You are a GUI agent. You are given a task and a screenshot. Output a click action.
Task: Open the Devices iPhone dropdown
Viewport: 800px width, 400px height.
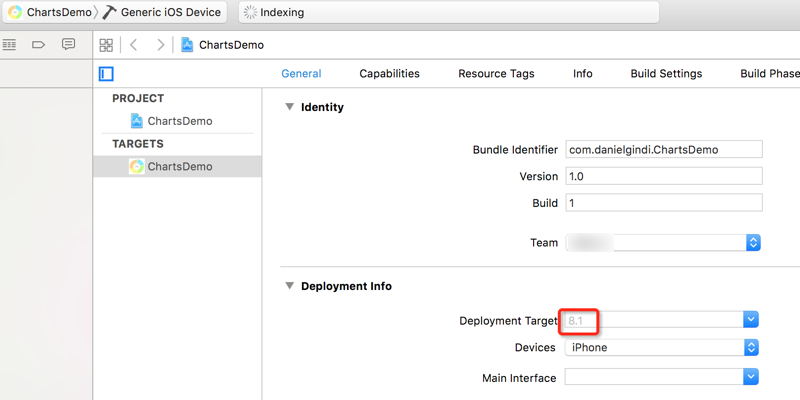point(662,348)
